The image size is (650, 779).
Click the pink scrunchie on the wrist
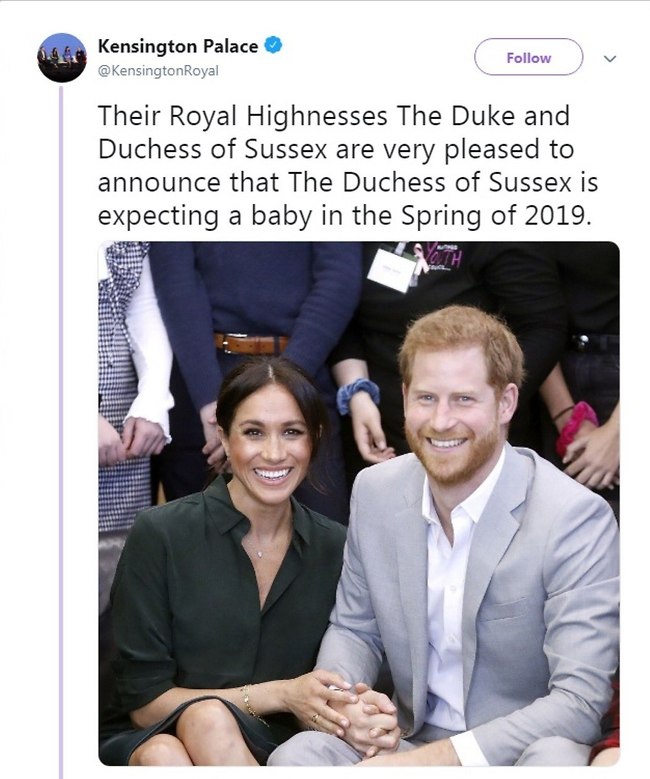[x=575, y=427]
